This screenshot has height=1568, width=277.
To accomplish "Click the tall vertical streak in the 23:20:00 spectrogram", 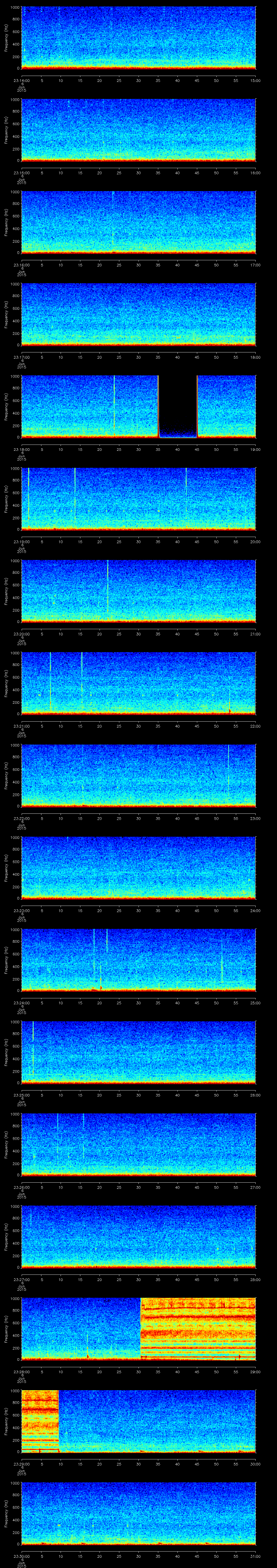I will click(107, 587).
